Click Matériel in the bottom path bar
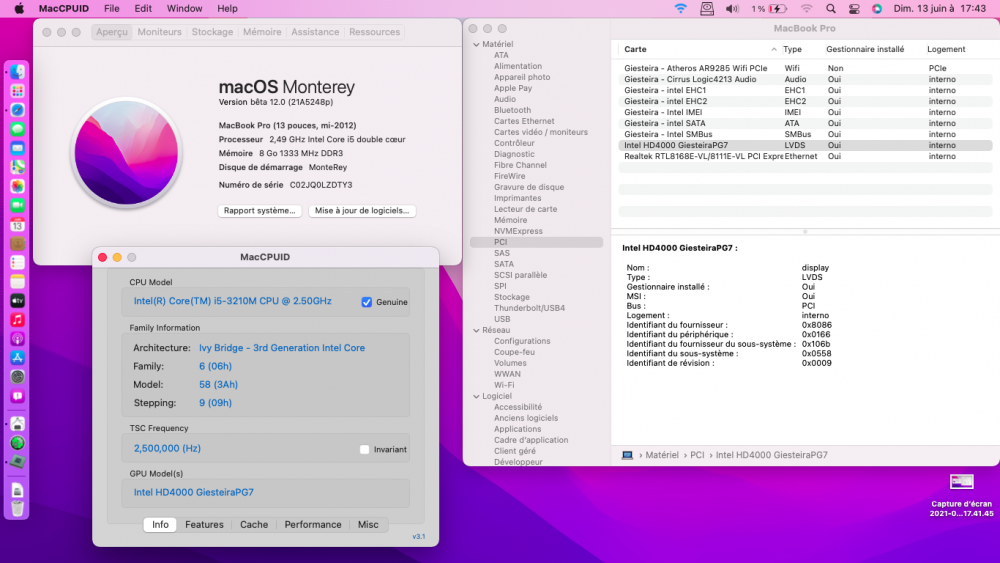 (662, 455)
